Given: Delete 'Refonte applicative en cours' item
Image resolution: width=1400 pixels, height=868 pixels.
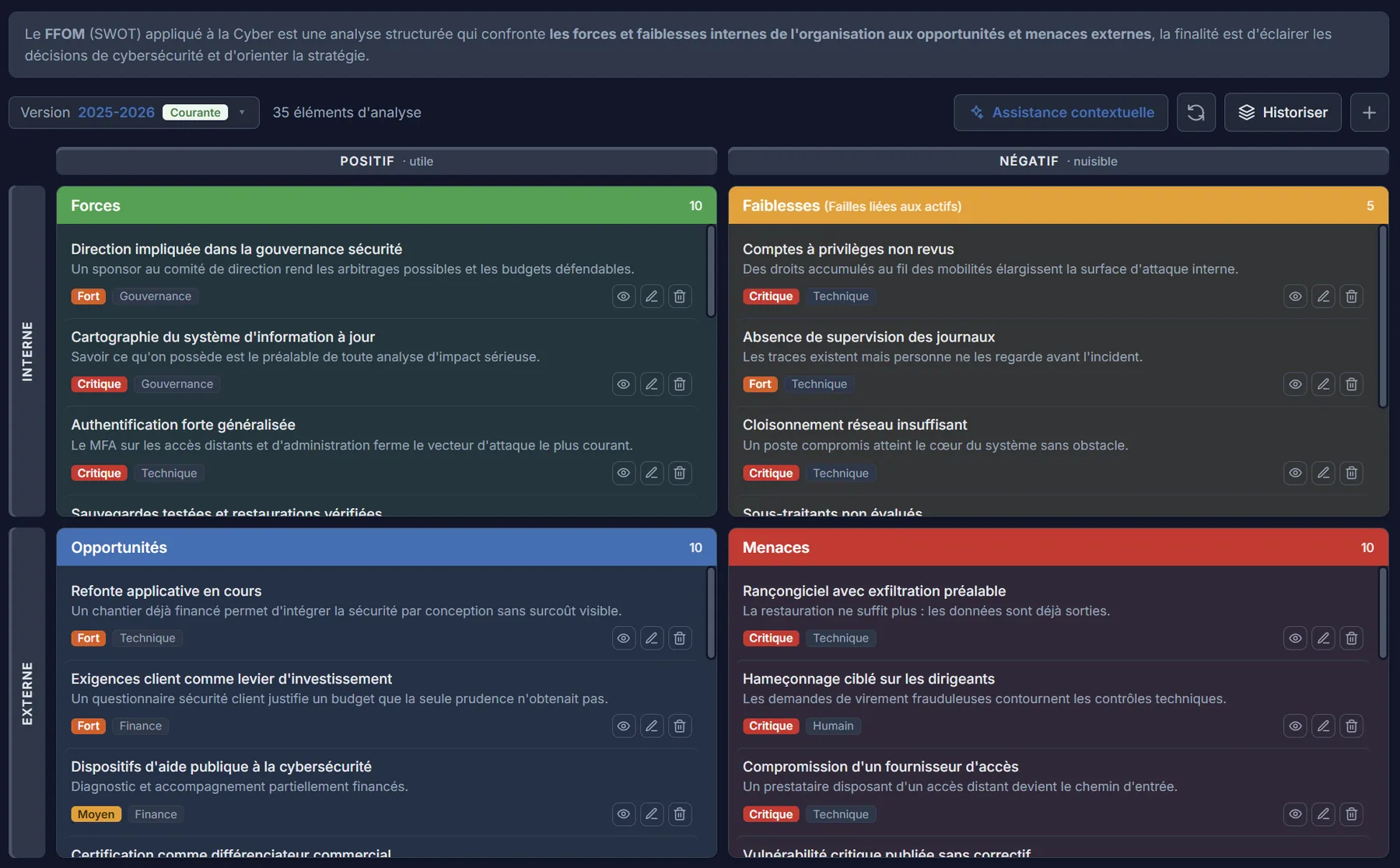Looking at the screenshot, I should [680, 639].
